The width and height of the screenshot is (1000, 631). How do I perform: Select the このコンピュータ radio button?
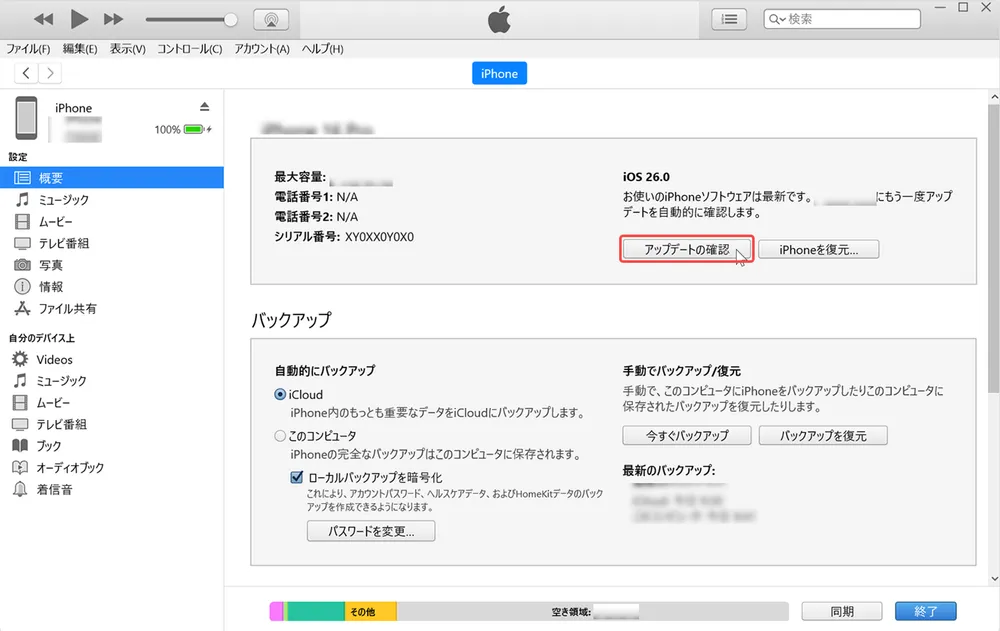[x=280, y=436]
